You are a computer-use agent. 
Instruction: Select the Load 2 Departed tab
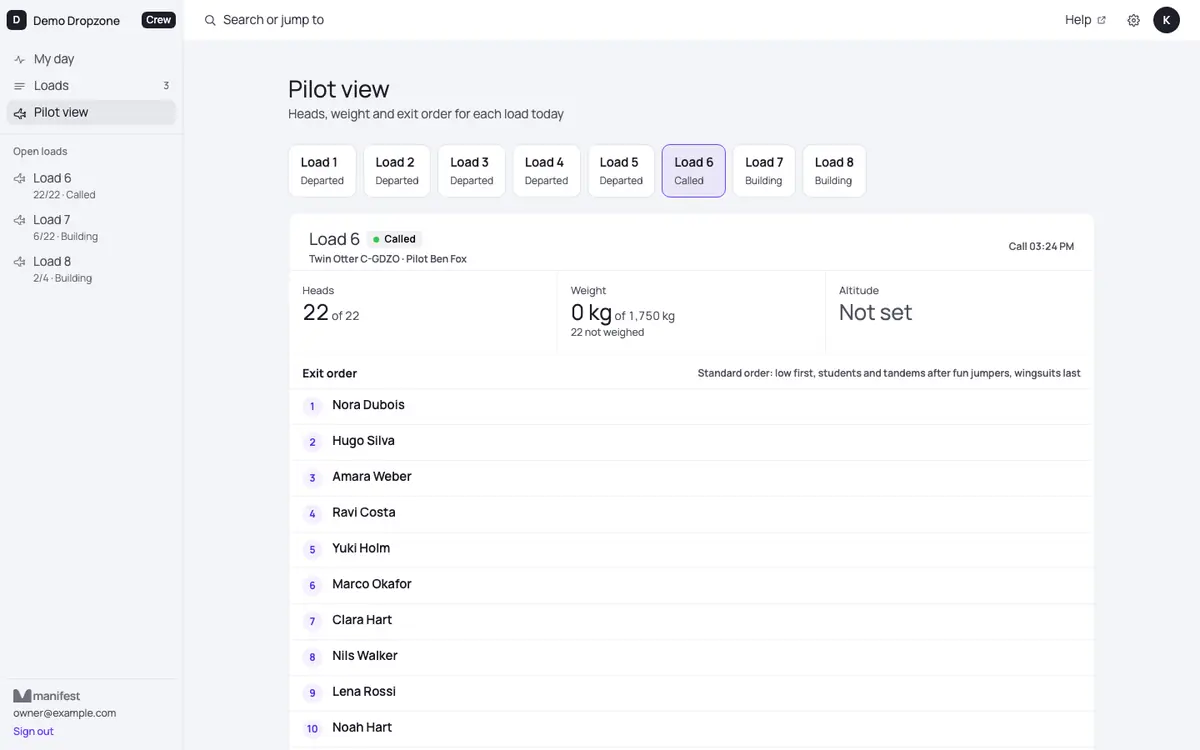coord(397,171)
